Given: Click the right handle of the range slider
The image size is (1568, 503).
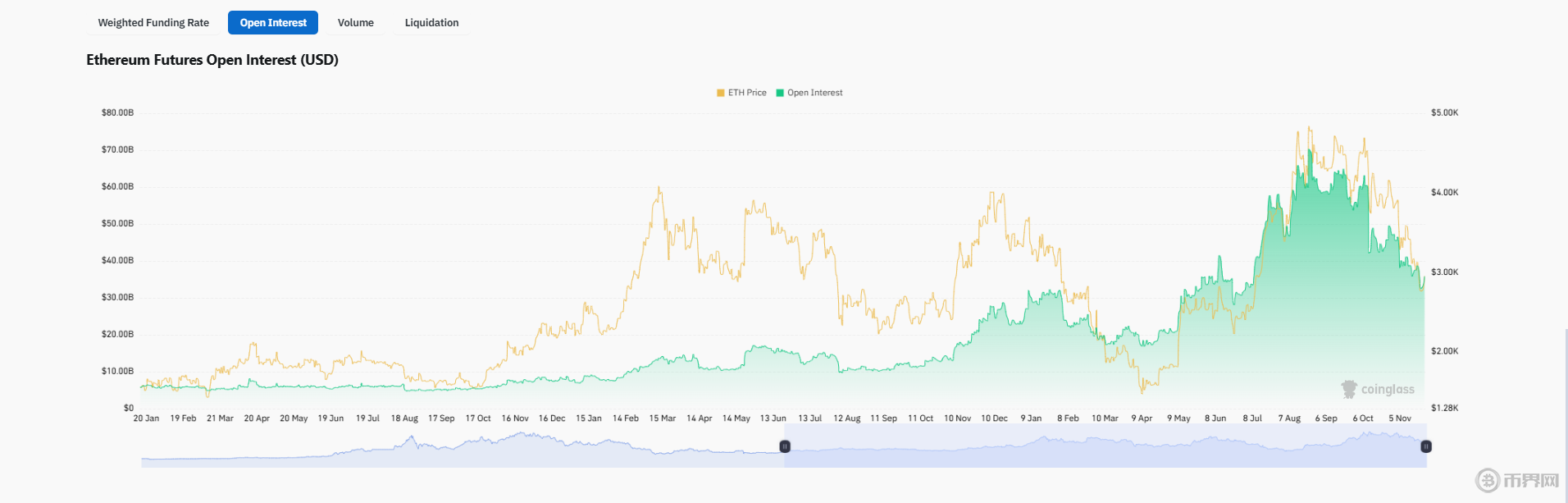Looking at the screenshot, I should coord(1426,446).
